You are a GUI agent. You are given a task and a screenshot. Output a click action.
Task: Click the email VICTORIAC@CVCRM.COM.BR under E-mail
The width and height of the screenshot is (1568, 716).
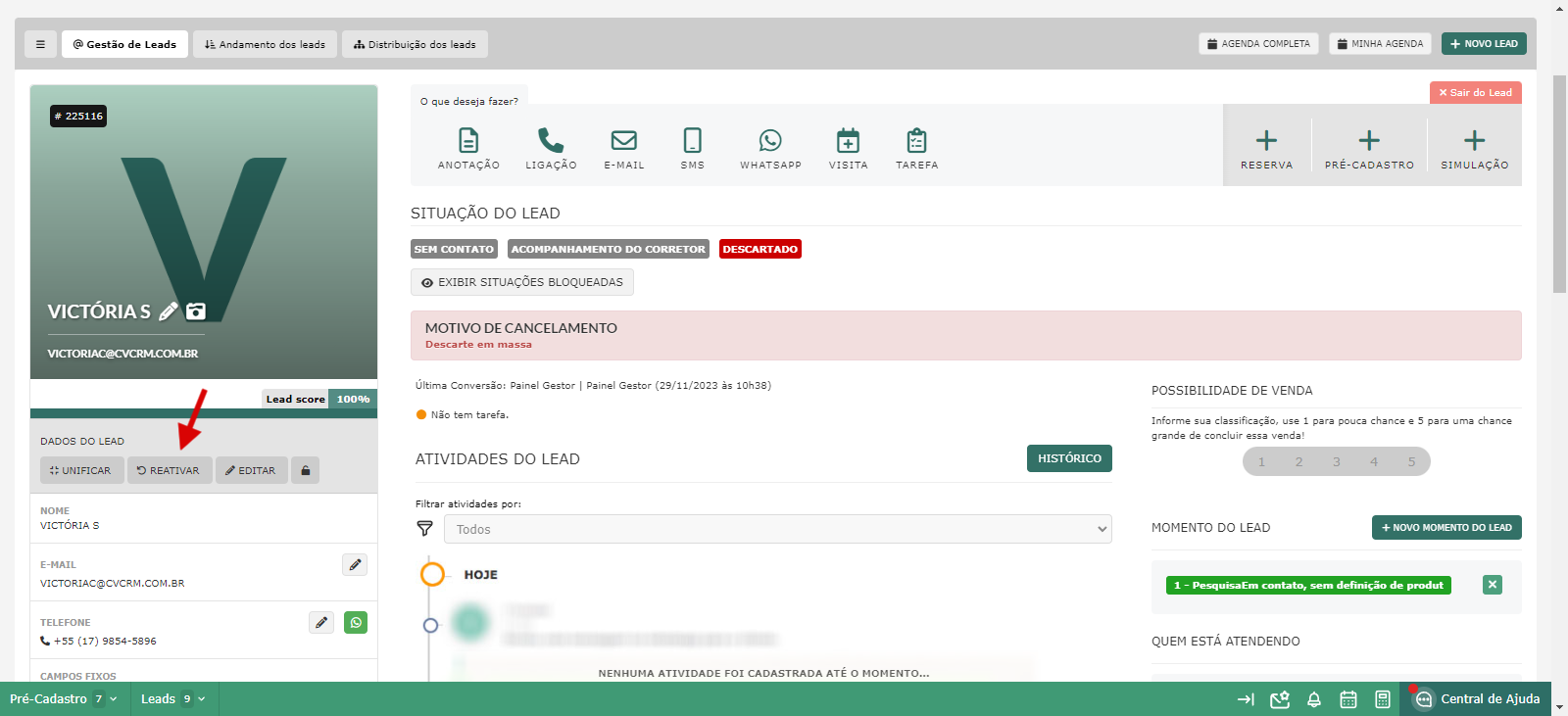click(113, 583)
